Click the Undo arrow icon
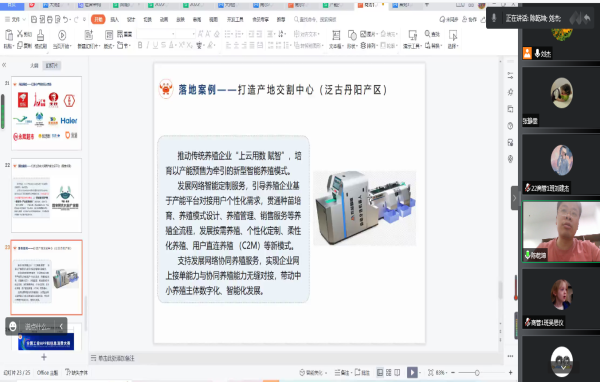 click(x=66, y=19)
